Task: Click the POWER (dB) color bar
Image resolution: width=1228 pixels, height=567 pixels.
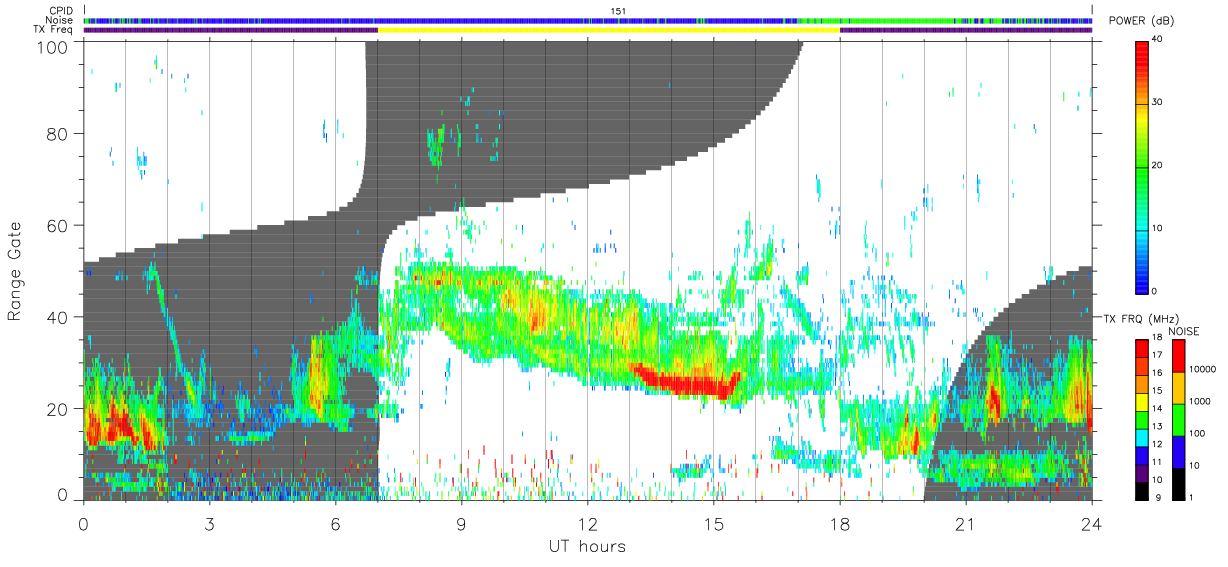Action: coord(1142,166)
